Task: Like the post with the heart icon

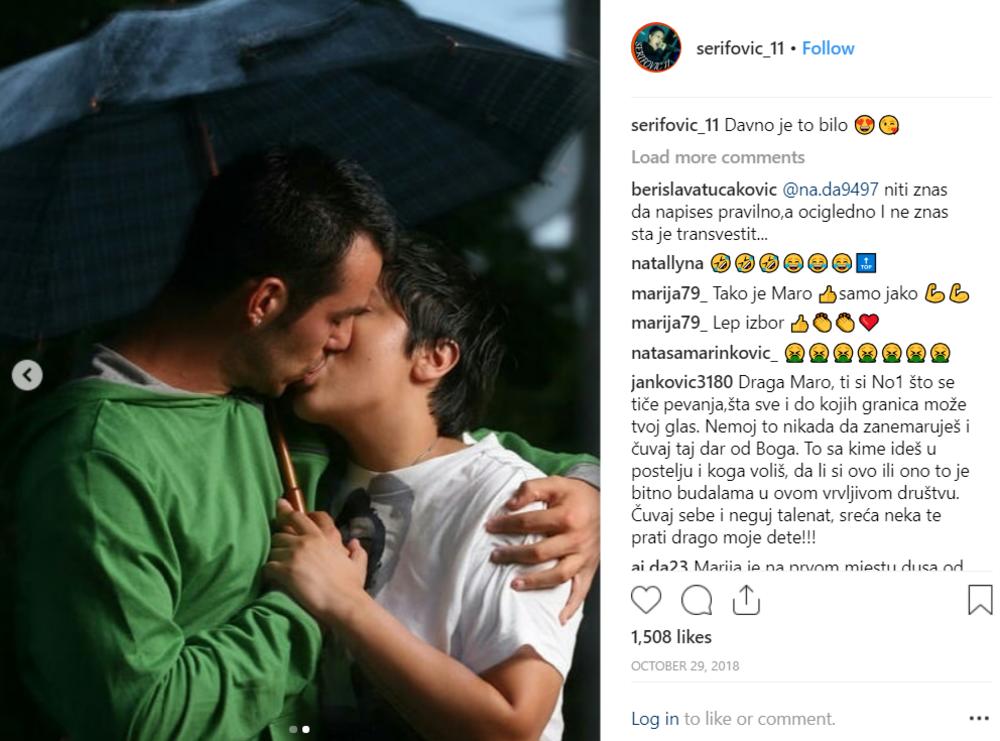Action: pos(646,600)
